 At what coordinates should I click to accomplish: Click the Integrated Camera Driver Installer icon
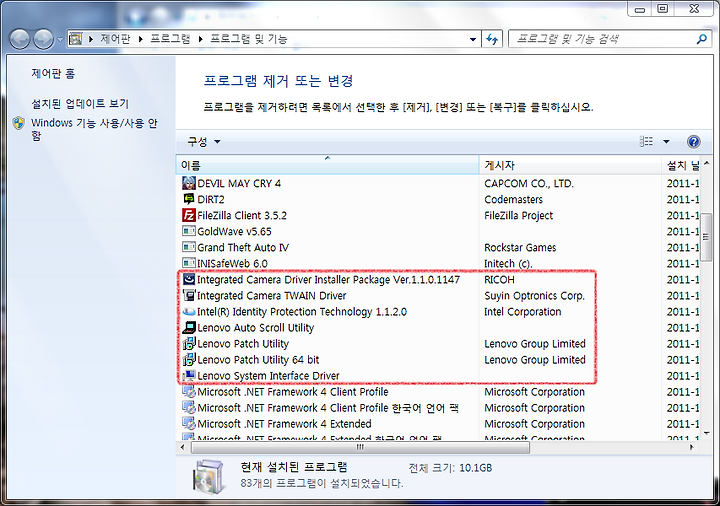(x=189, y=280)
